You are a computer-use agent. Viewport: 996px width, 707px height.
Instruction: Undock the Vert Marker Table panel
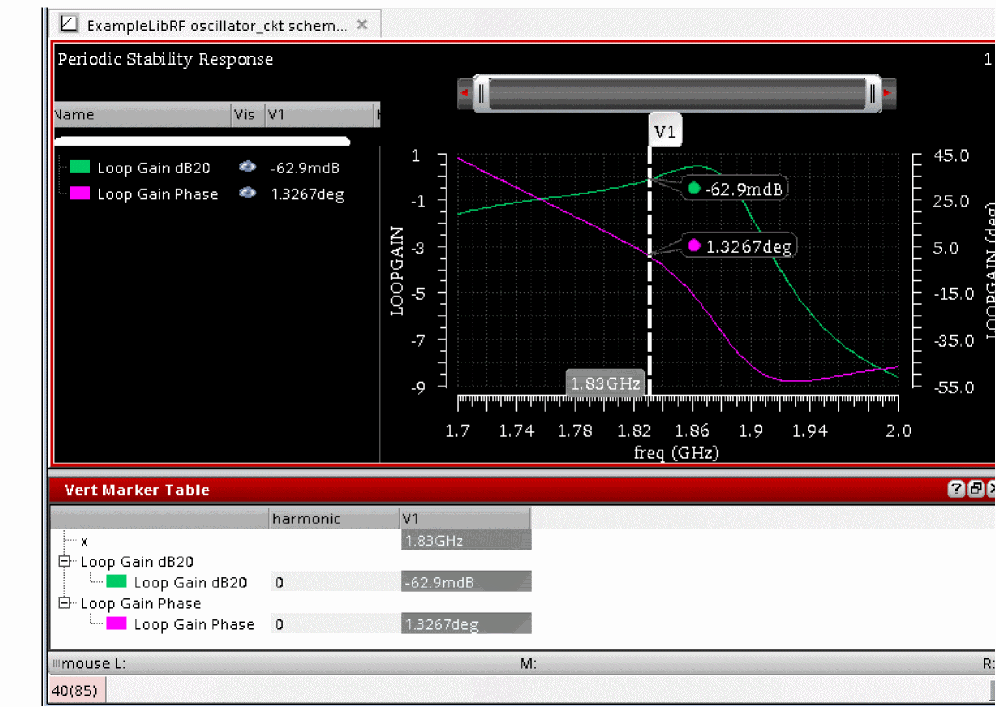tap(976, 489)
